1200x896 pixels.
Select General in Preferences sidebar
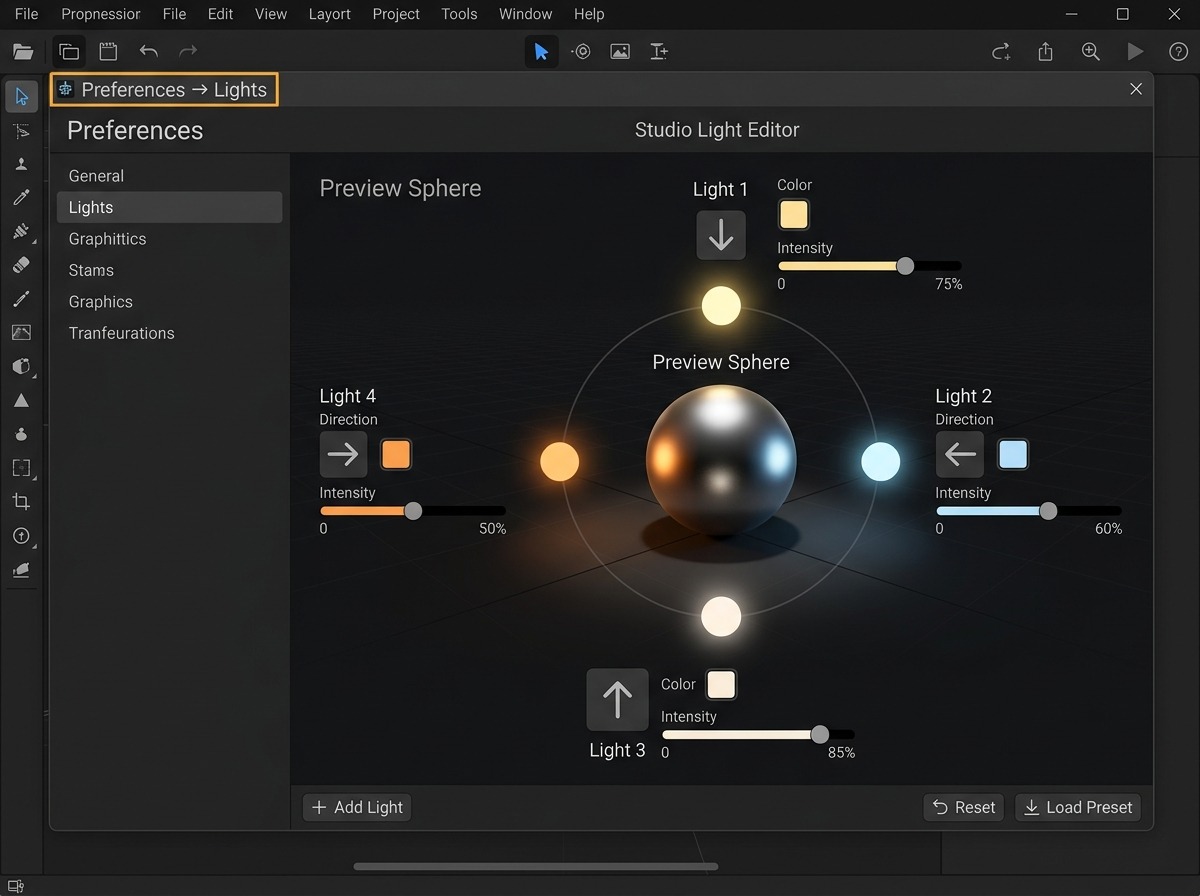169,176
